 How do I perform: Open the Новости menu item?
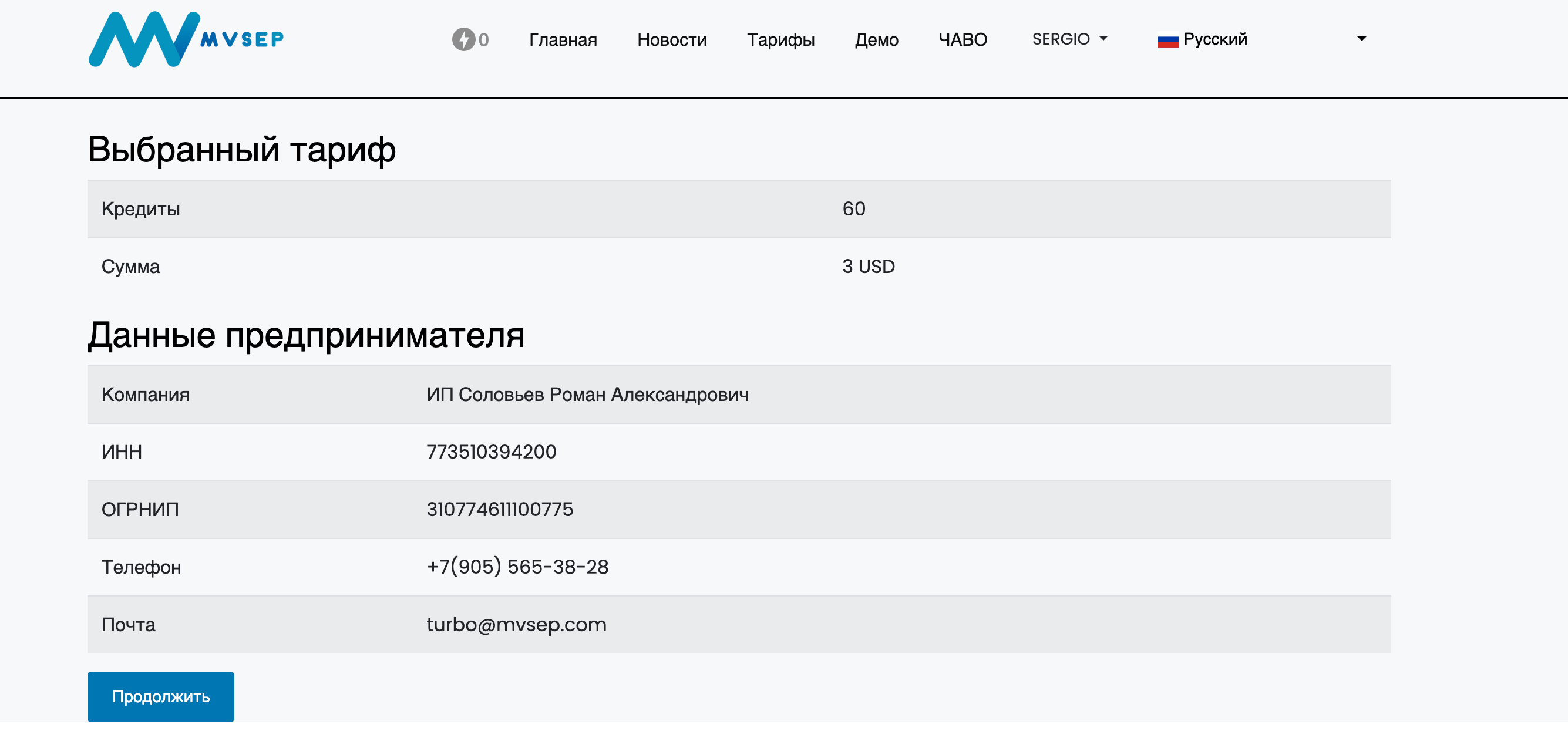pyautogui.click(x=671, y=39)
